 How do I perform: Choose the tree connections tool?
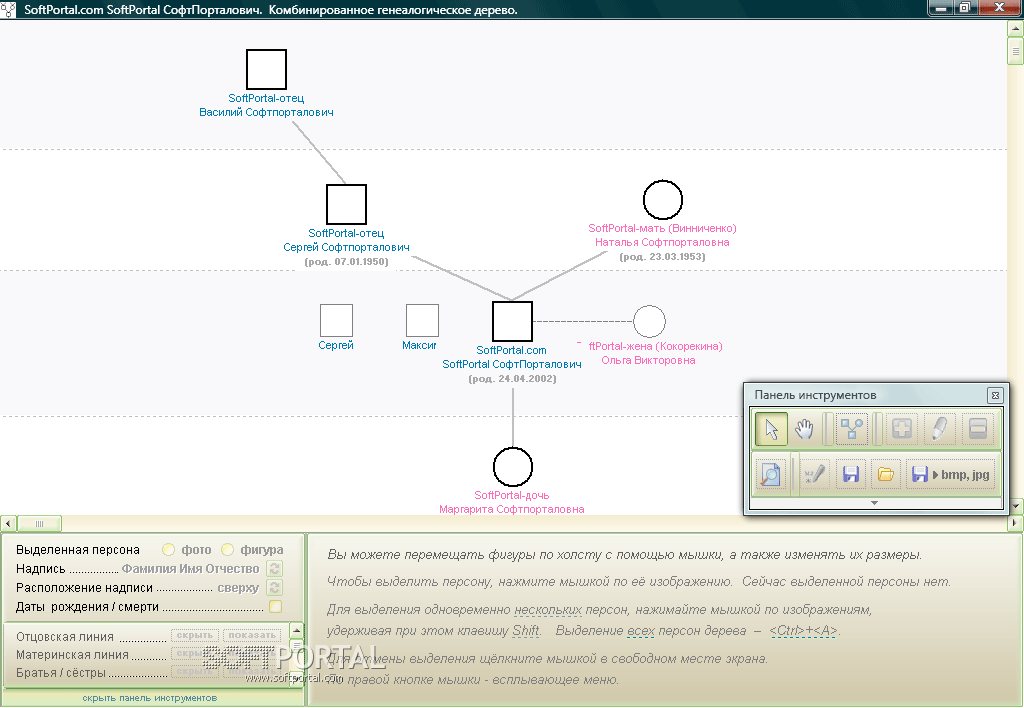852,429
